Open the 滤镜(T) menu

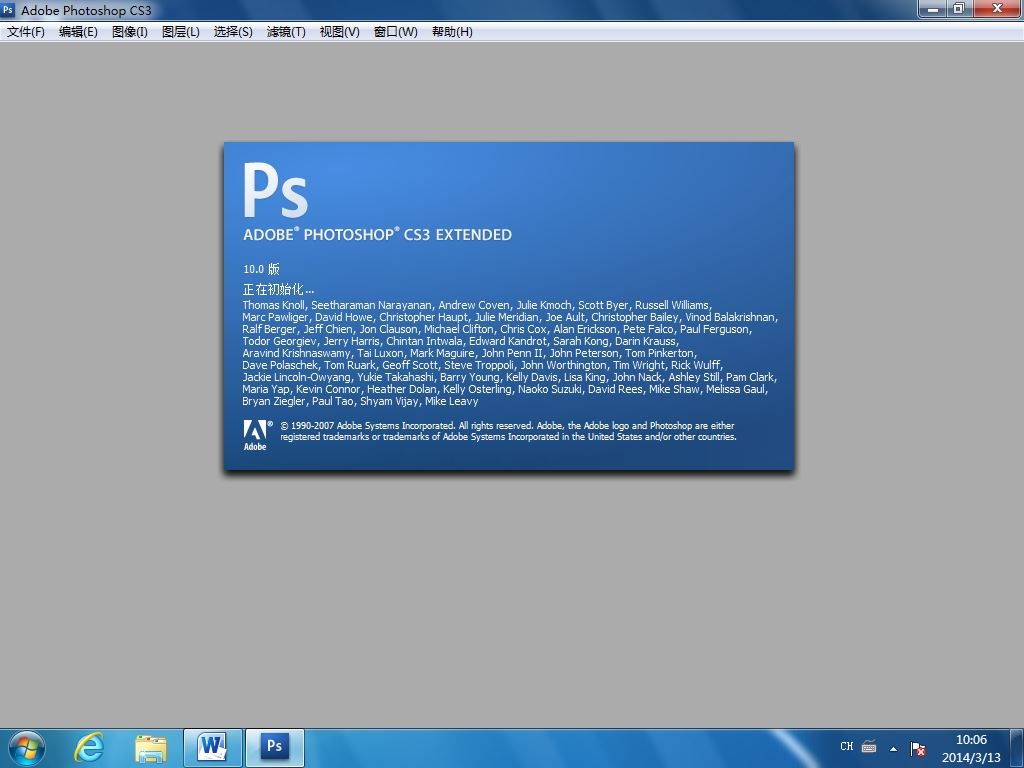pos(286,32)
